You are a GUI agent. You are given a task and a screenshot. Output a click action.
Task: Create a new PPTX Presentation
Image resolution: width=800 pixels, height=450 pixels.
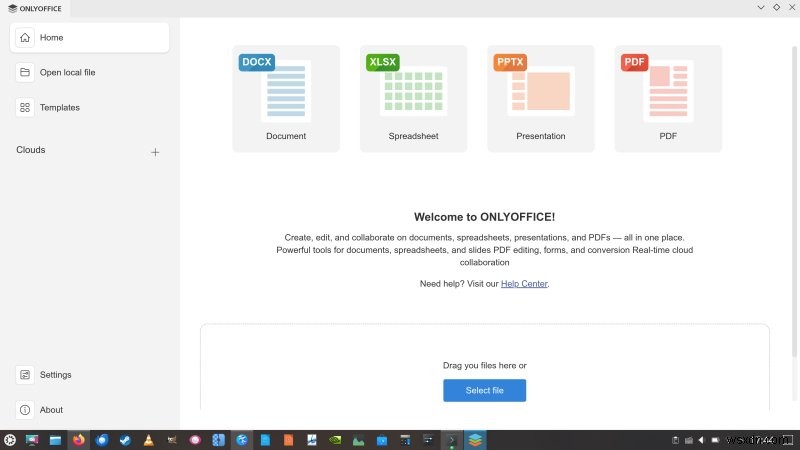point(541,98)
